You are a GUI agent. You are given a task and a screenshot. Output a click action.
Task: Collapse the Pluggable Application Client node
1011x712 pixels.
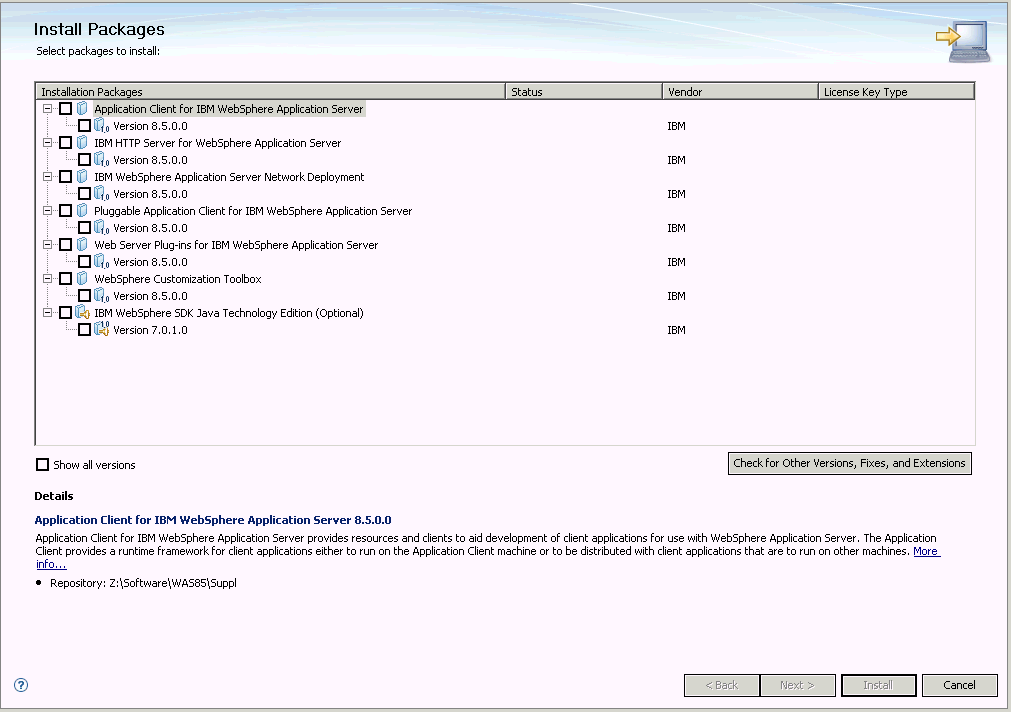point(47,211)
